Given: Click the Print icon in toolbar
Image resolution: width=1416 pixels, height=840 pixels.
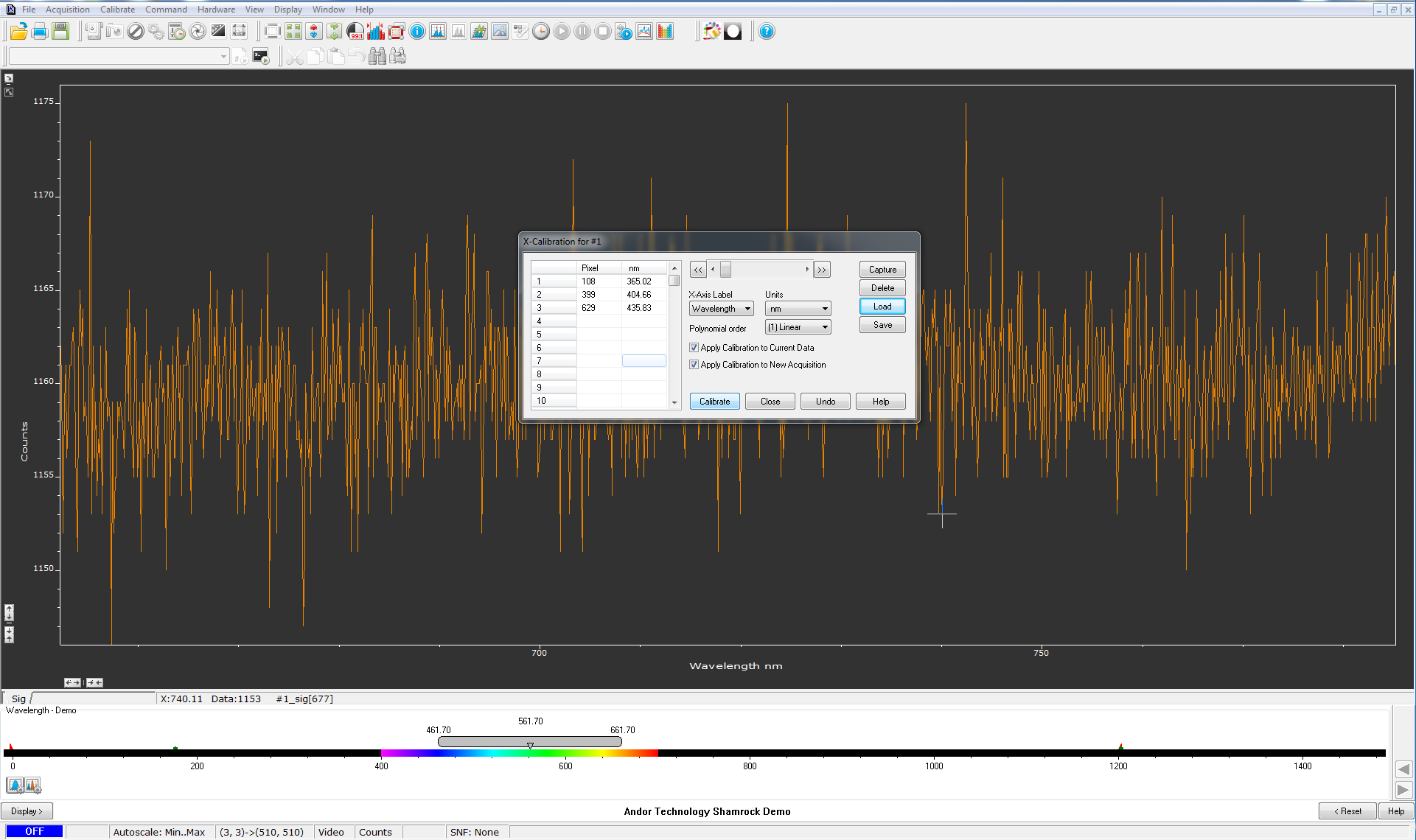Looking at the screenshot, I should (x=40, y=32).
